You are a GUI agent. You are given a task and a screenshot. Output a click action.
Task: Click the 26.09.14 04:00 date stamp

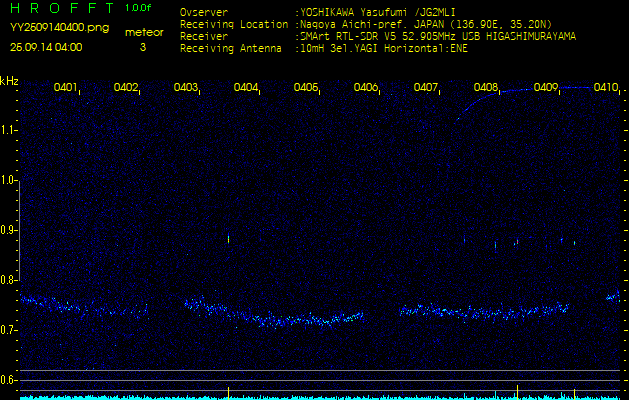[x=46, y=47]
